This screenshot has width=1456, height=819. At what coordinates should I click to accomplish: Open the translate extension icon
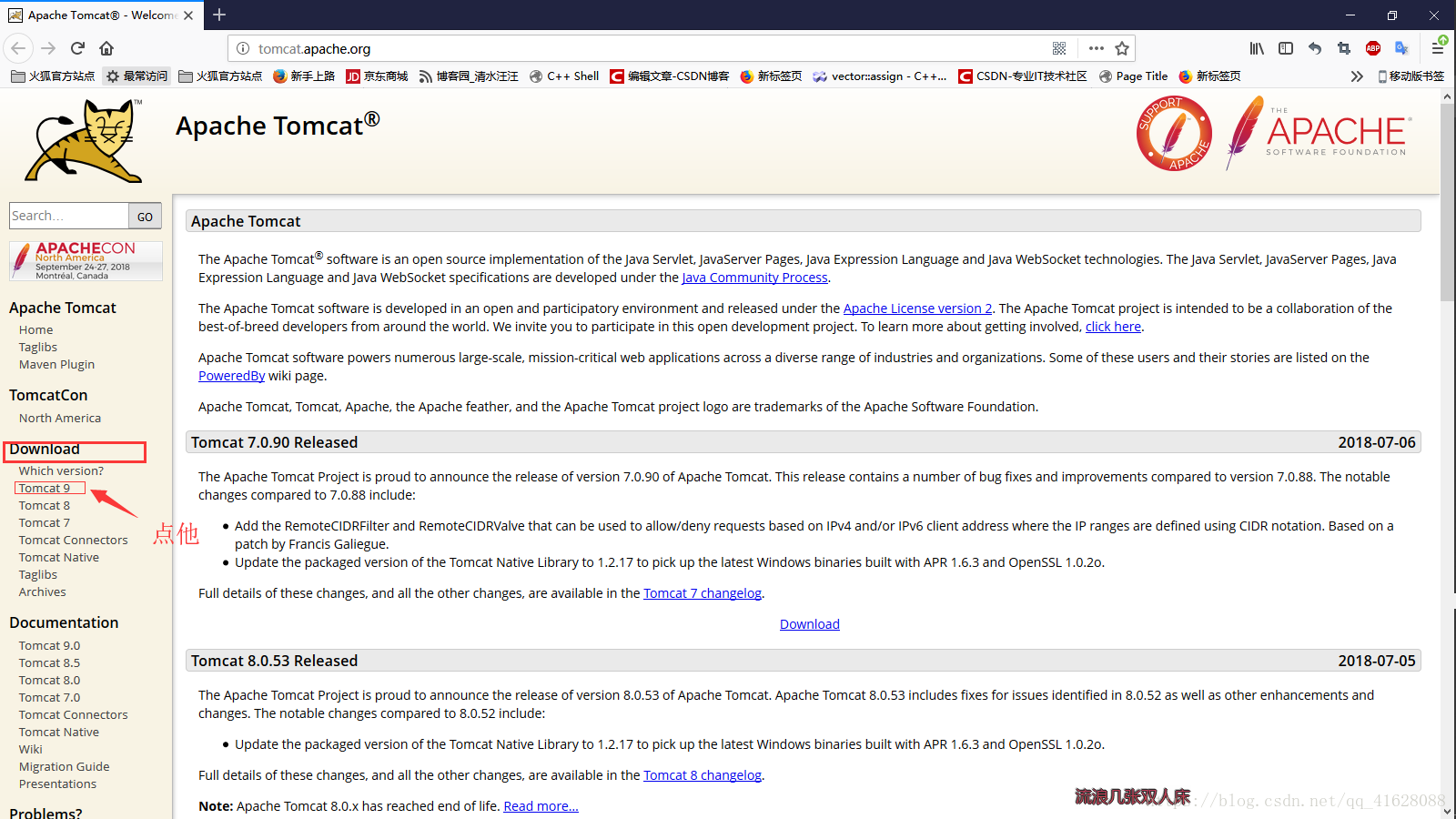pos(1401,48)
